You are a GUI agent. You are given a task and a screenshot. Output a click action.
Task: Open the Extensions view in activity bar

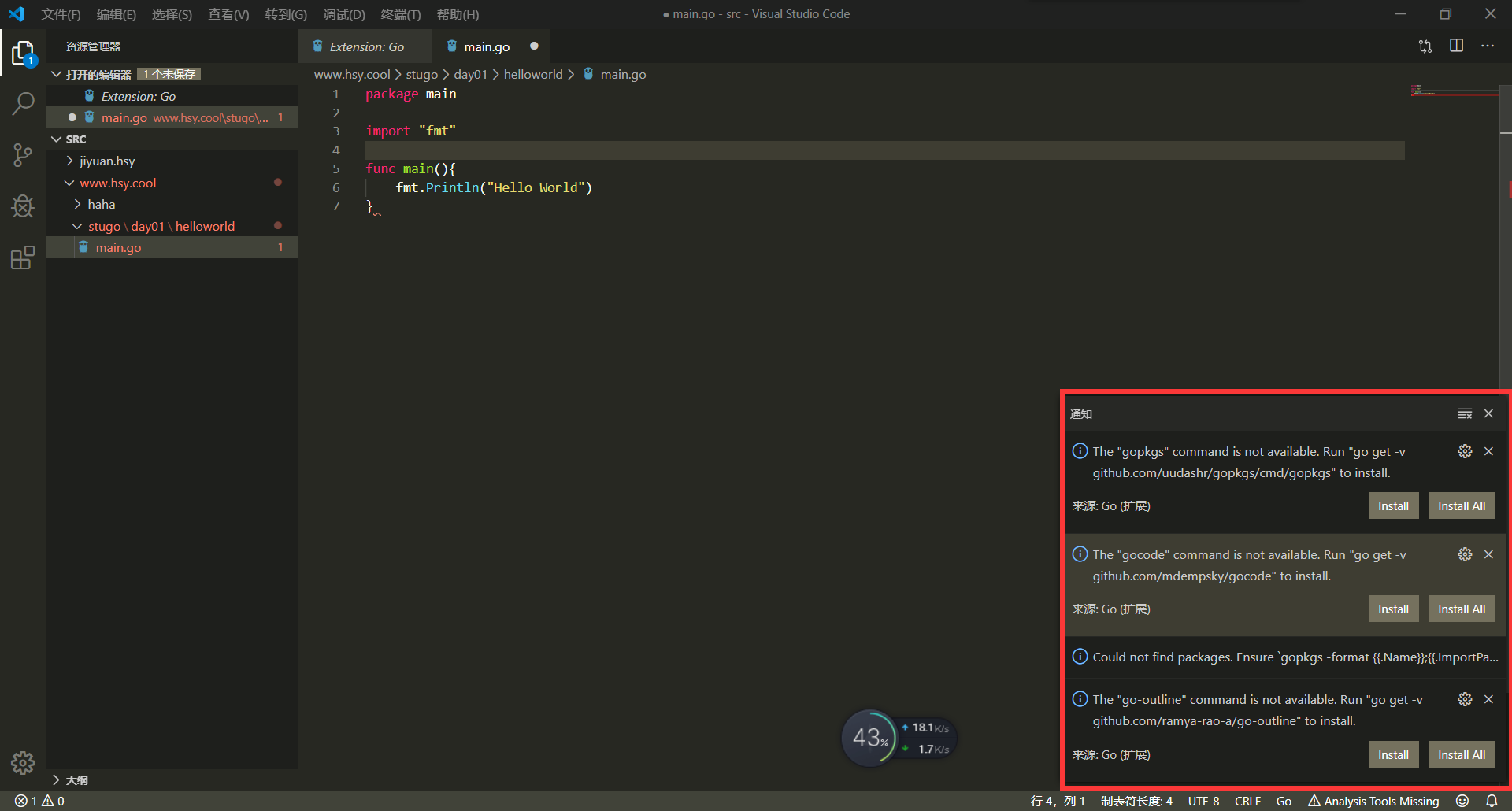coord(23,257)
